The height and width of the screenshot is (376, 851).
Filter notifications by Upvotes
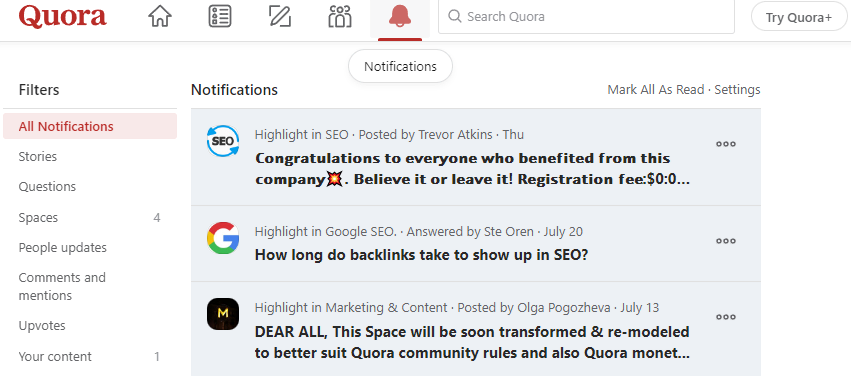tap(90, 326)
